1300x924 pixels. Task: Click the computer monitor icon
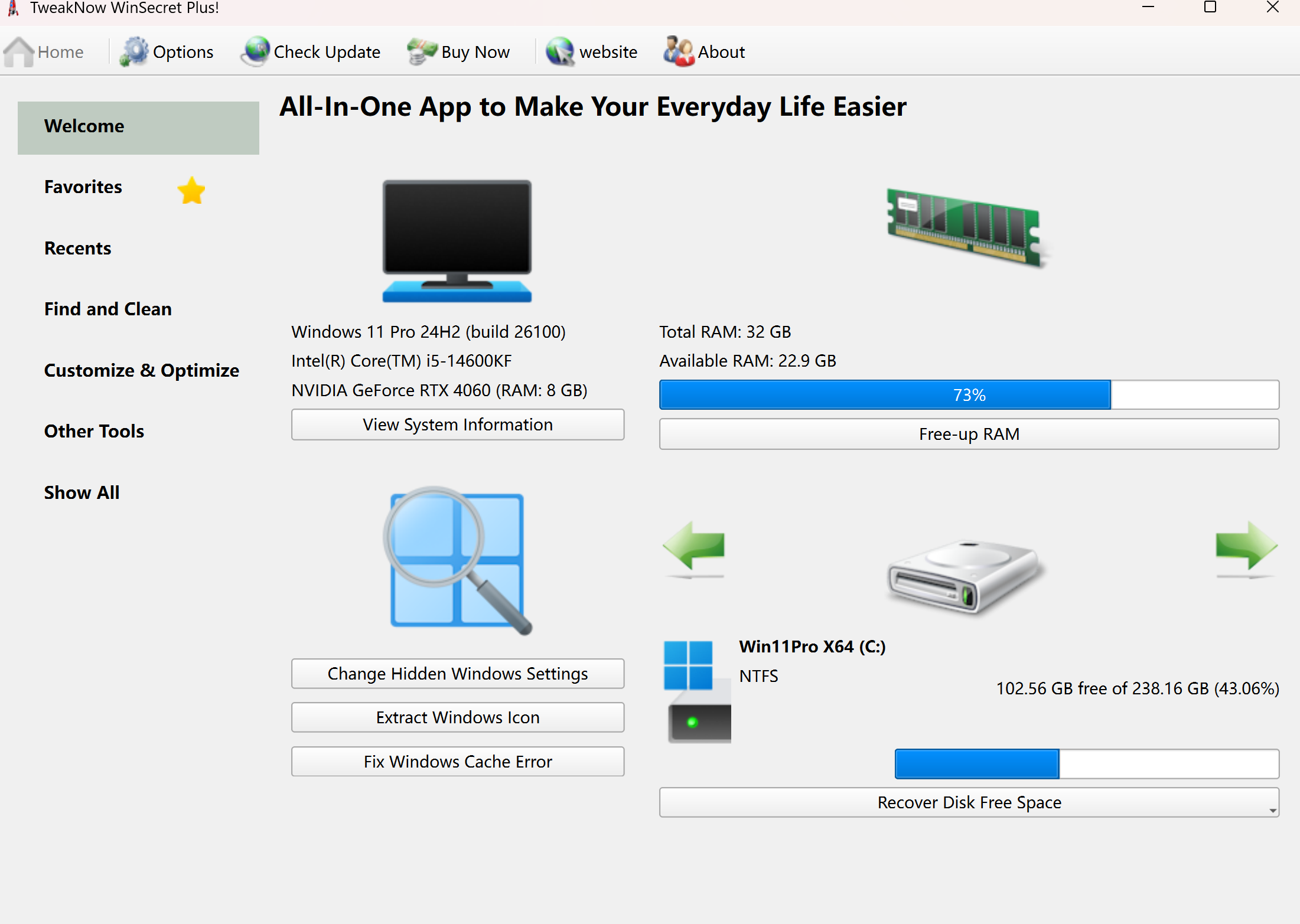pos(457,241)
